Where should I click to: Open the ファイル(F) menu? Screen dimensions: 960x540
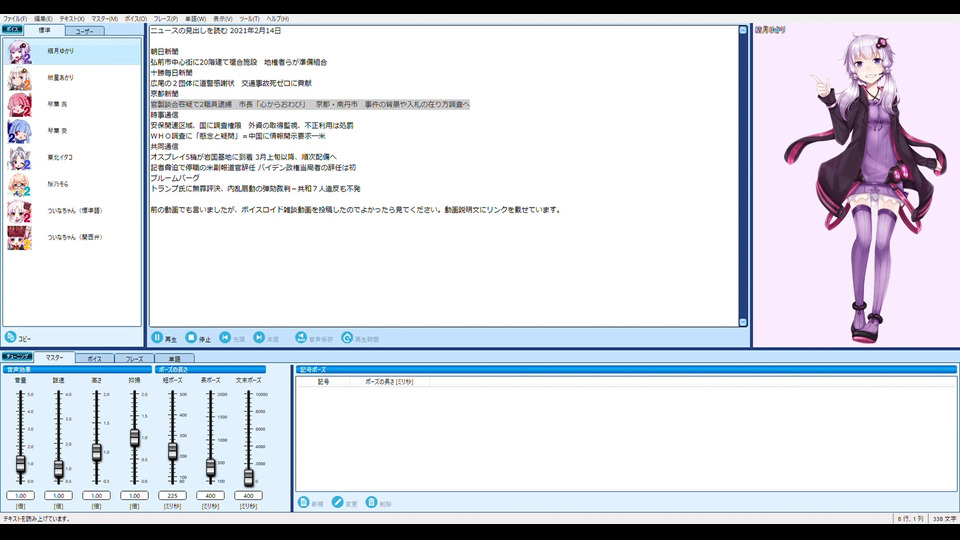[x=15, y=19]
